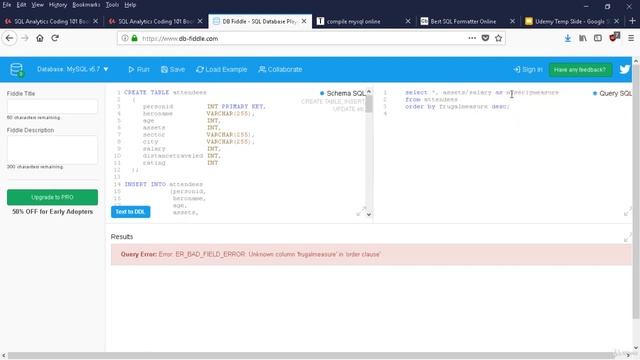640x360 pixels.
Task: Open the View menu
Action: click(x=38, y=5)
